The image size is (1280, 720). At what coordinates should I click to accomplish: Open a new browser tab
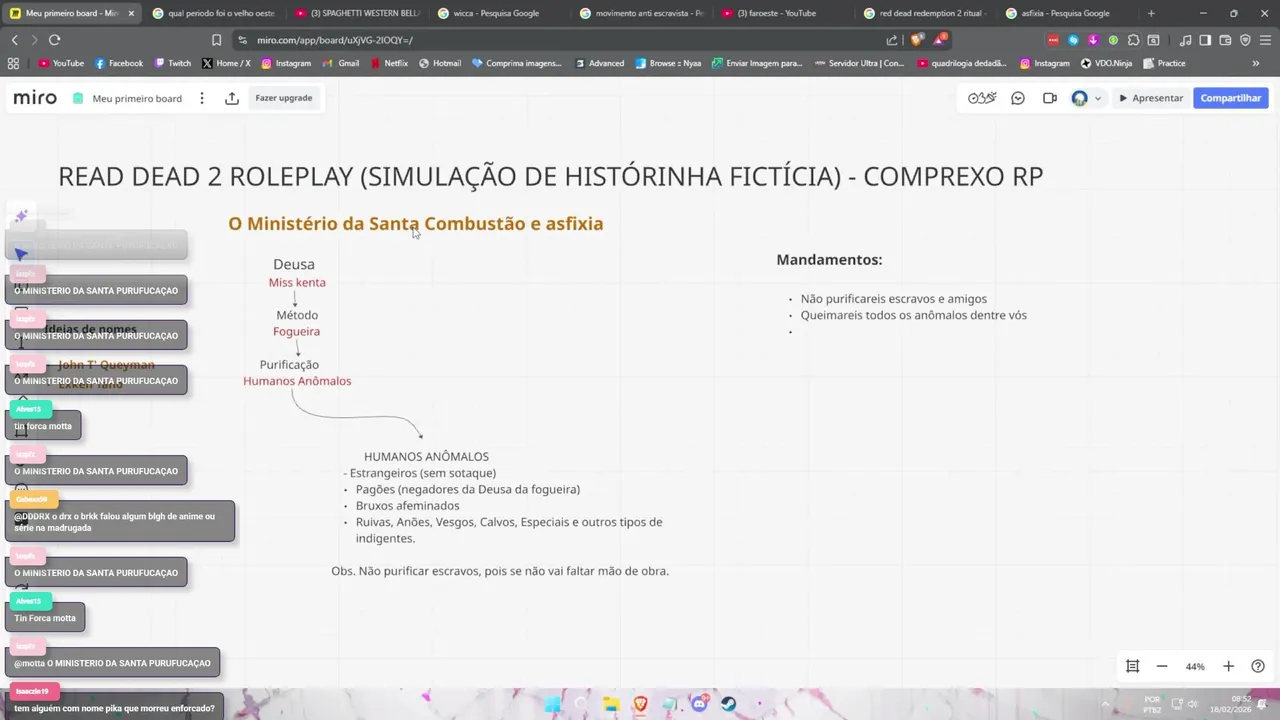[1151, 13]
